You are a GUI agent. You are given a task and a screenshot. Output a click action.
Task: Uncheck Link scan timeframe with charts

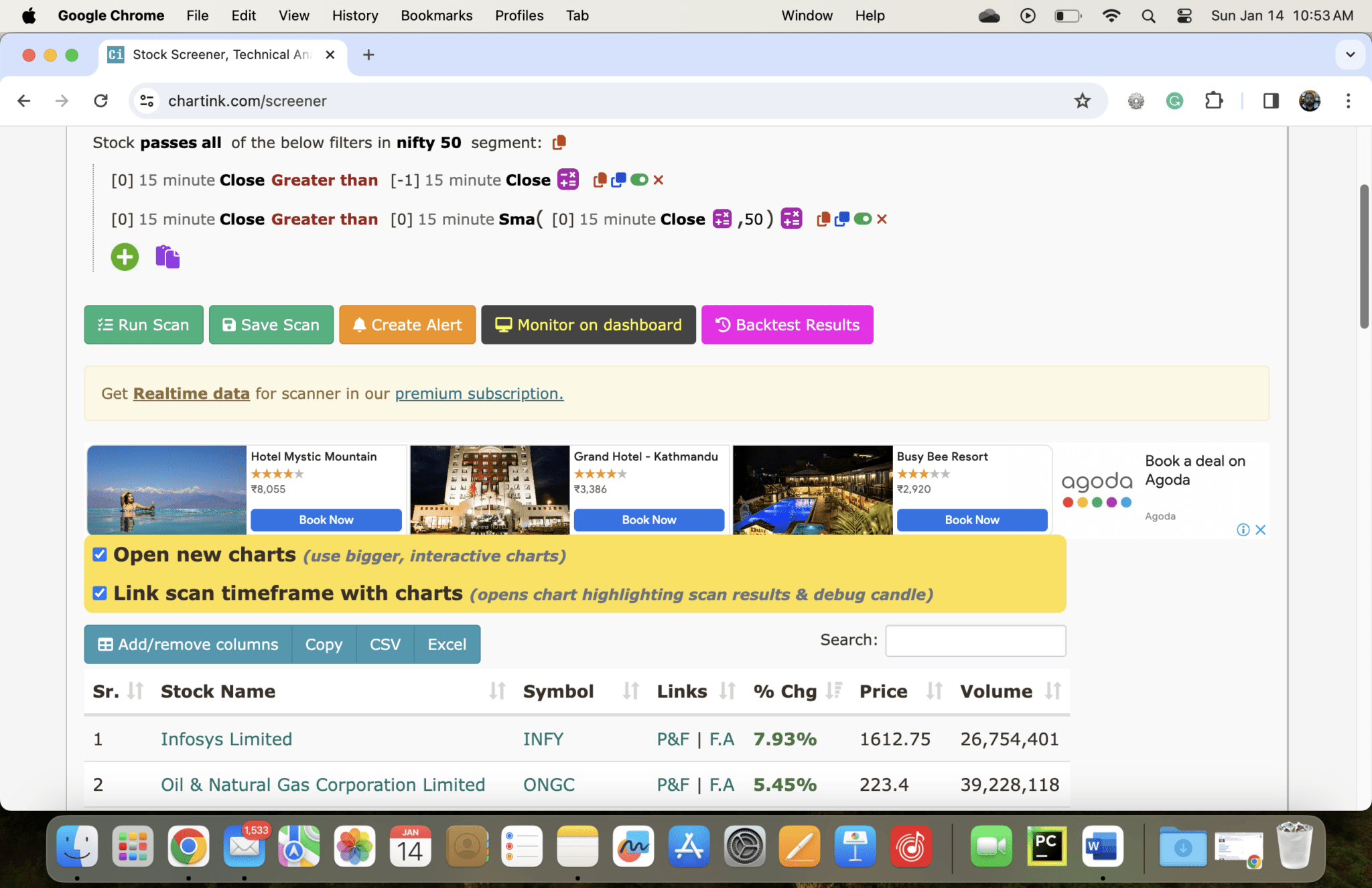pos(100,593)
